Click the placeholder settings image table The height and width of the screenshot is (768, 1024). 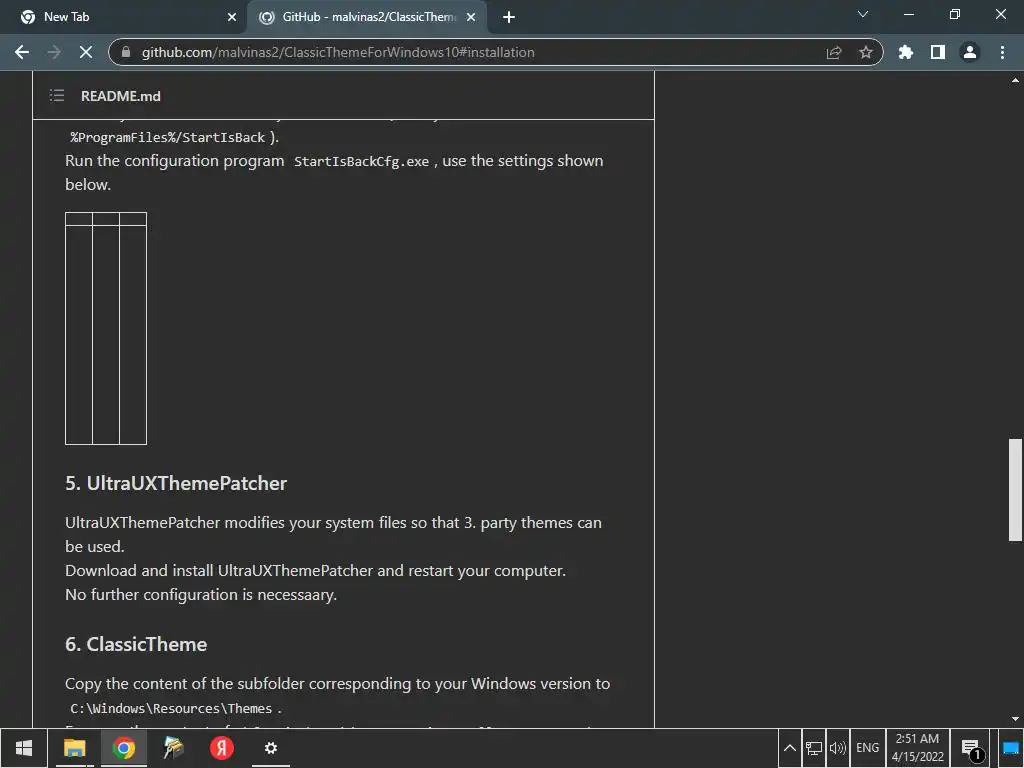[106, 328]
